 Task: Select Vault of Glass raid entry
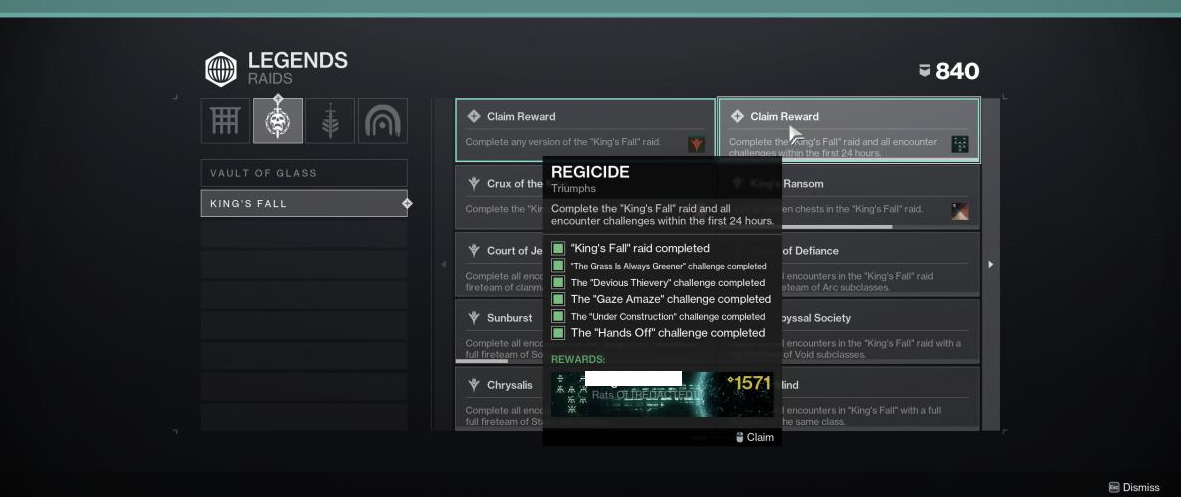[304, 173]
